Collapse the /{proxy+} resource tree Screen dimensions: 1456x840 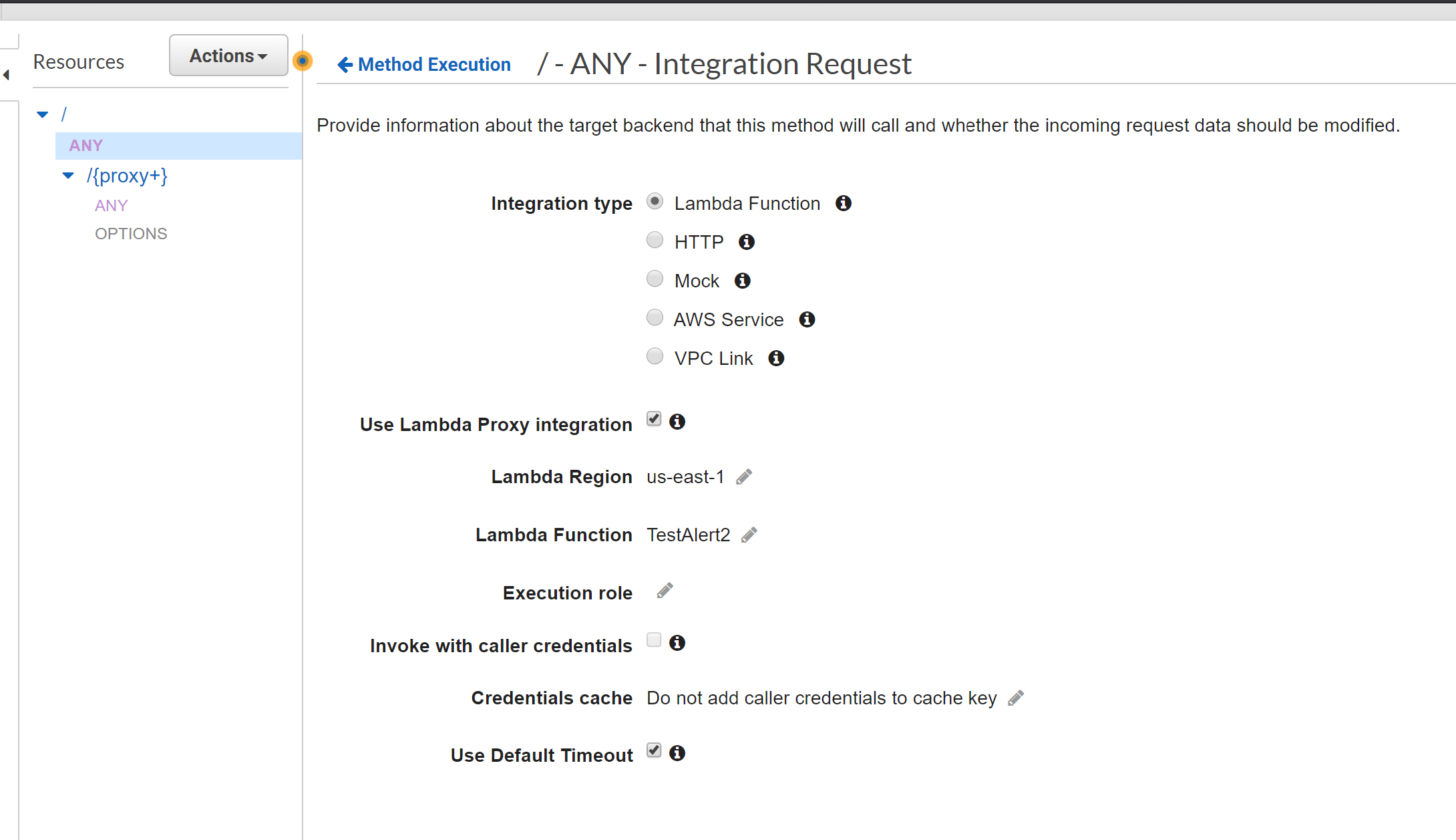[67, 175]
